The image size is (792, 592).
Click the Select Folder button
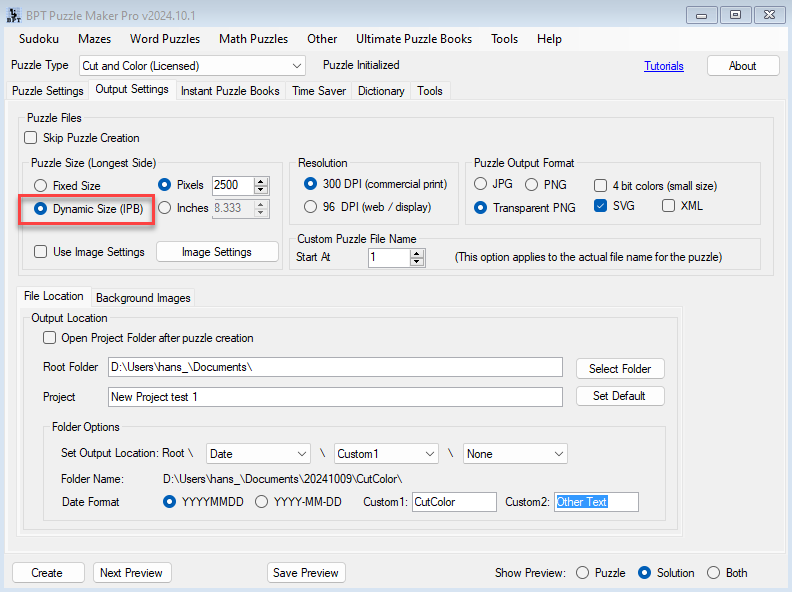tap(620, 369)
